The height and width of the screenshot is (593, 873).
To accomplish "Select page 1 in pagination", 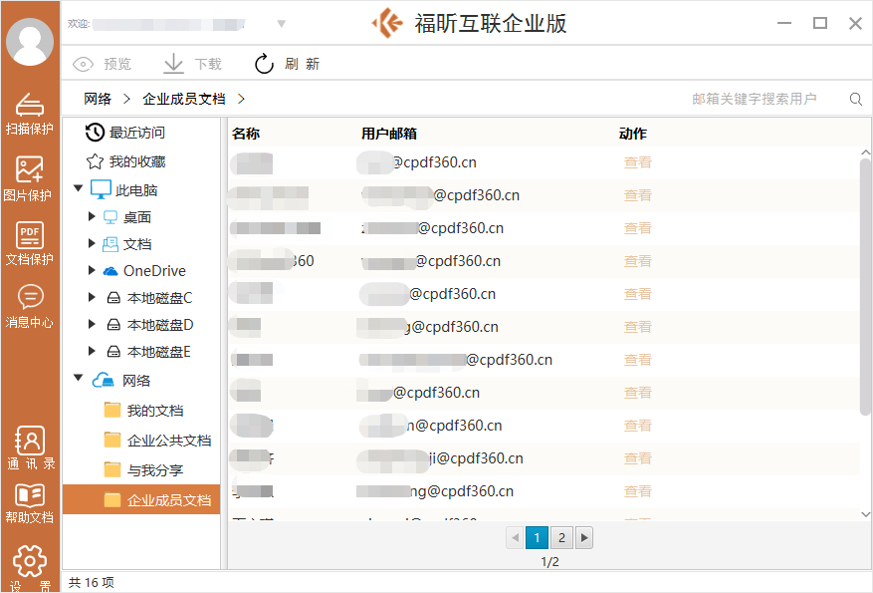I will 537,537.
